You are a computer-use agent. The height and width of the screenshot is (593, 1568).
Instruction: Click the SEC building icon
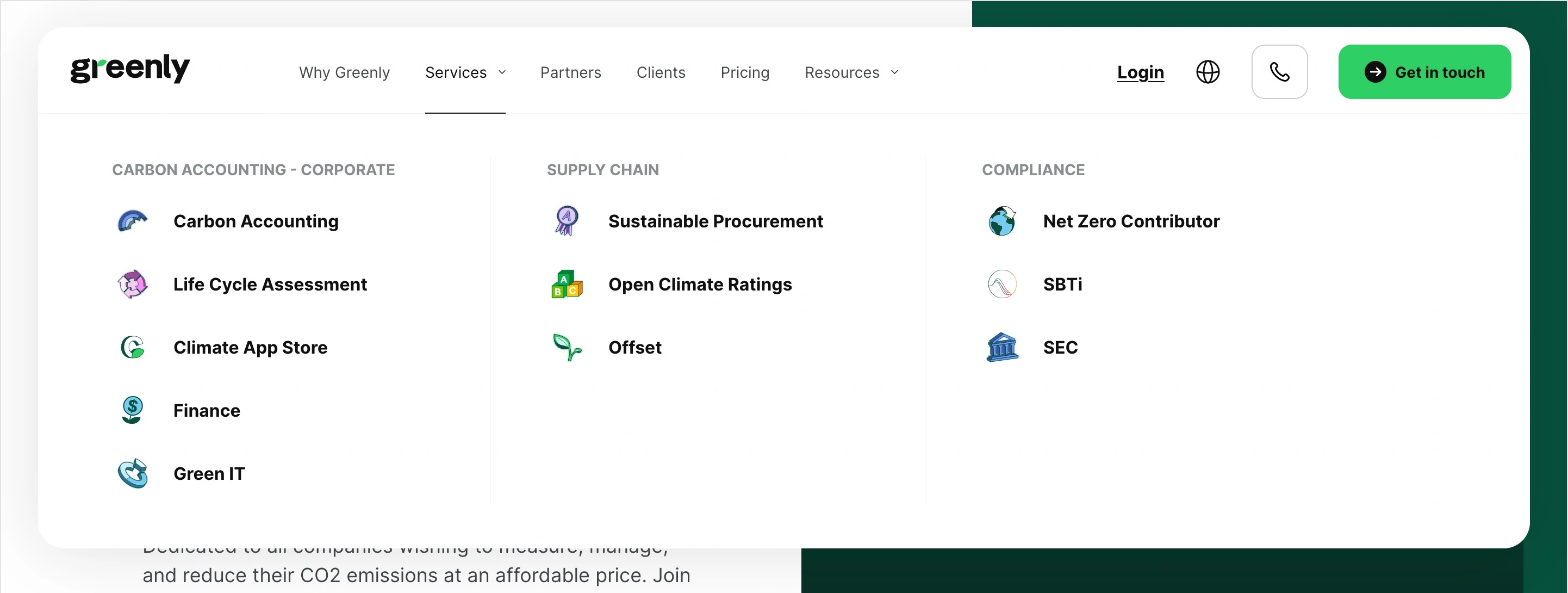coord(1002,348)
